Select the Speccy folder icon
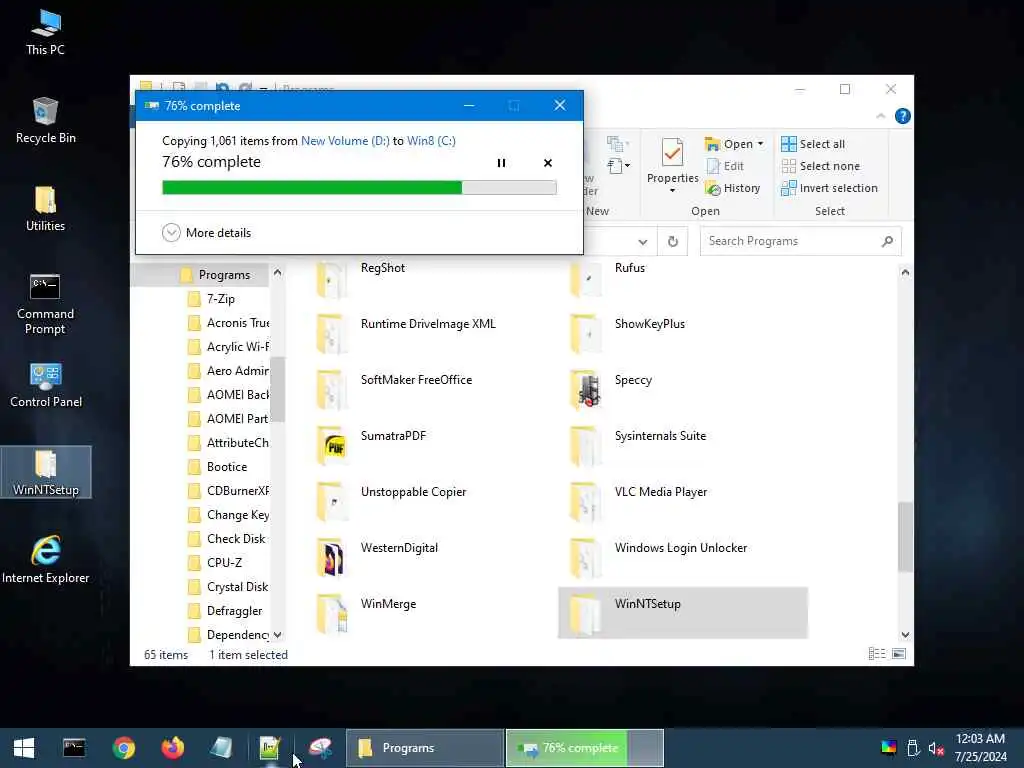 point(586,389)
